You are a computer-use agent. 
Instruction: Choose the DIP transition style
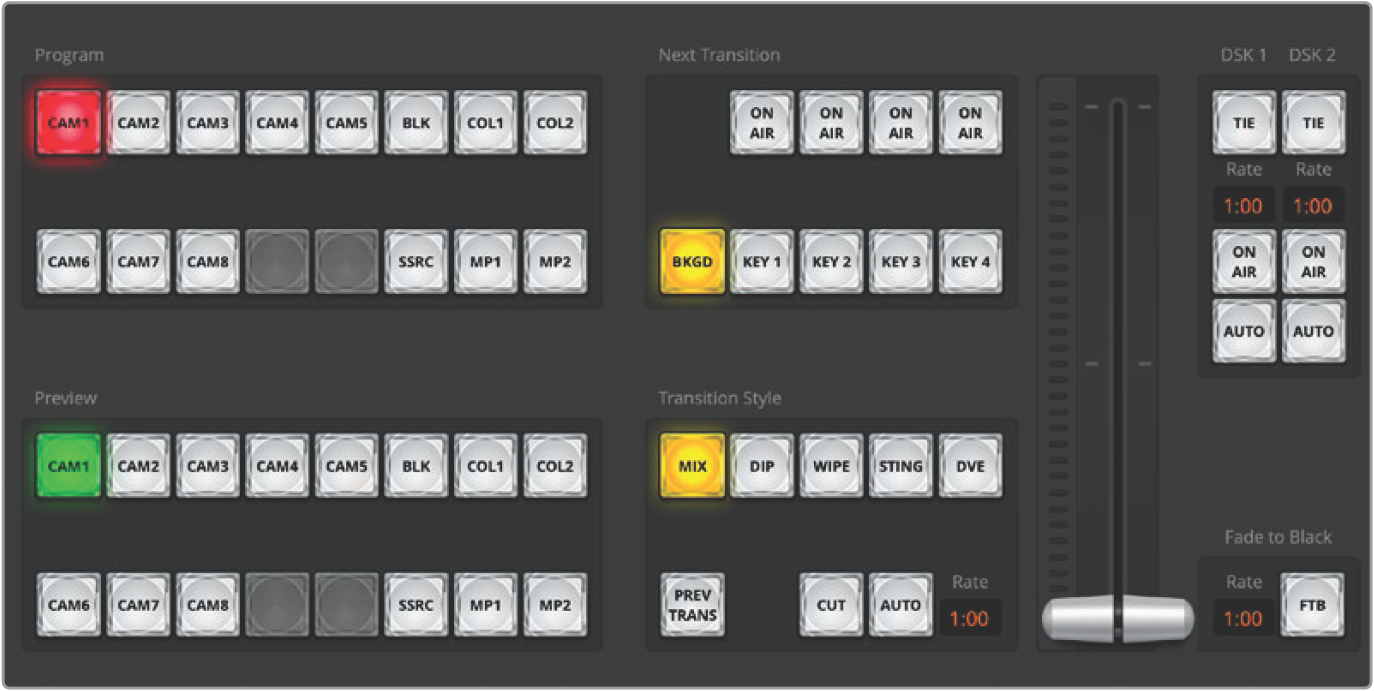[x=761, y=466]
